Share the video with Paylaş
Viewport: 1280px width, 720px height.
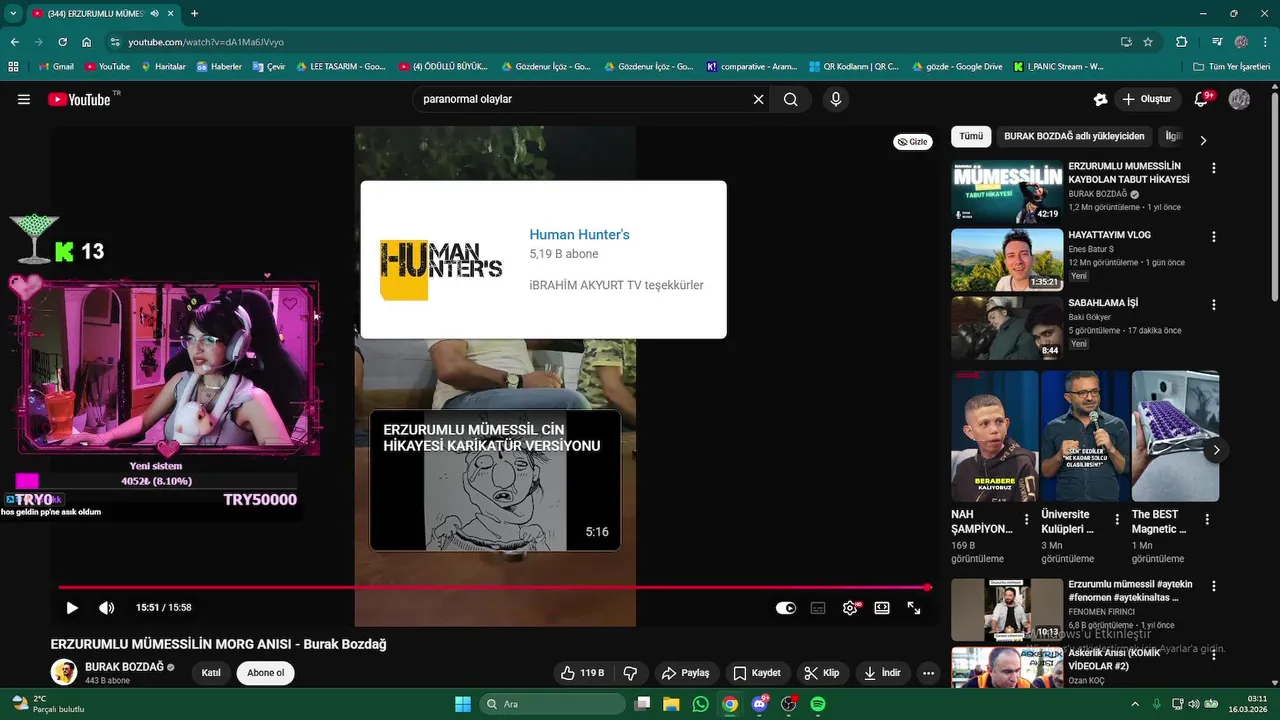point(687,673)
